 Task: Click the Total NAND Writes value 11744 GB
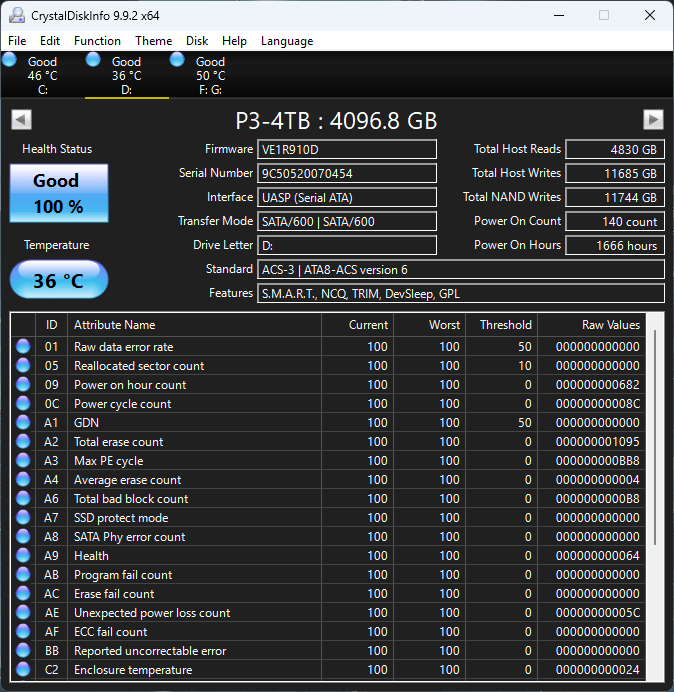click(x=615, y=197)
